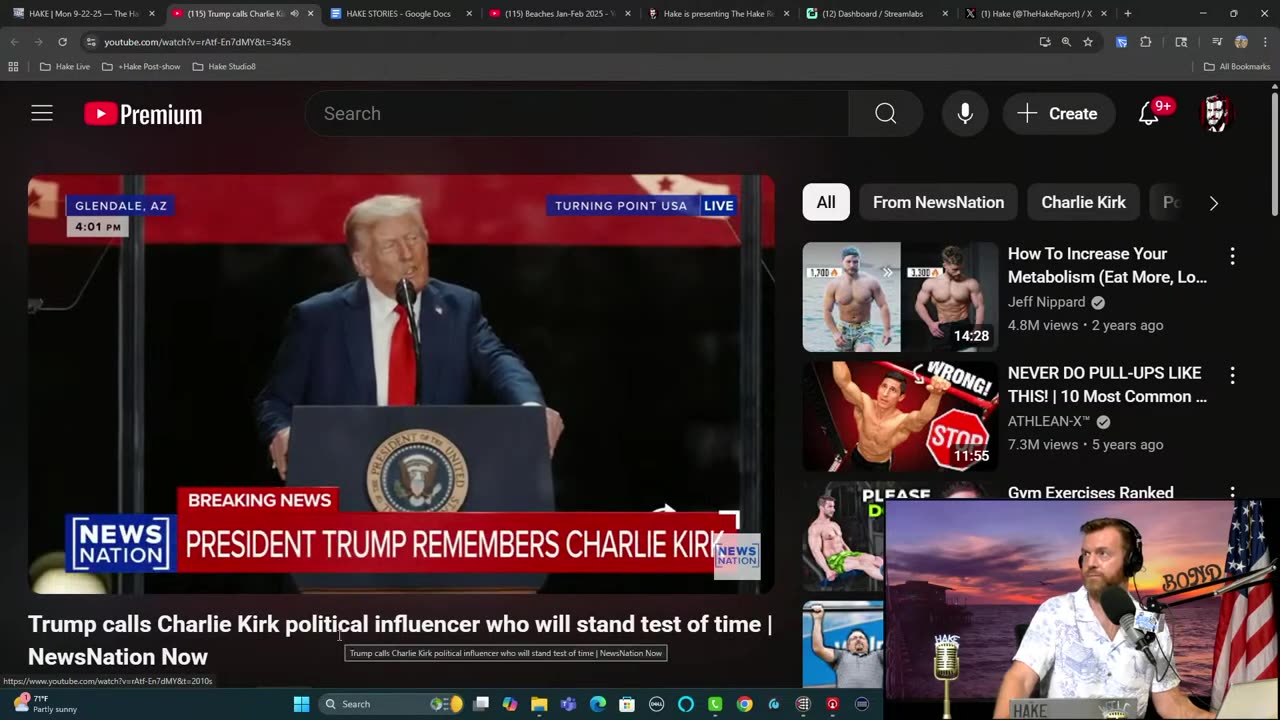Open the bookmarks apps grid icon
This screenshot has height=720, width=1280.
point(13,67)
